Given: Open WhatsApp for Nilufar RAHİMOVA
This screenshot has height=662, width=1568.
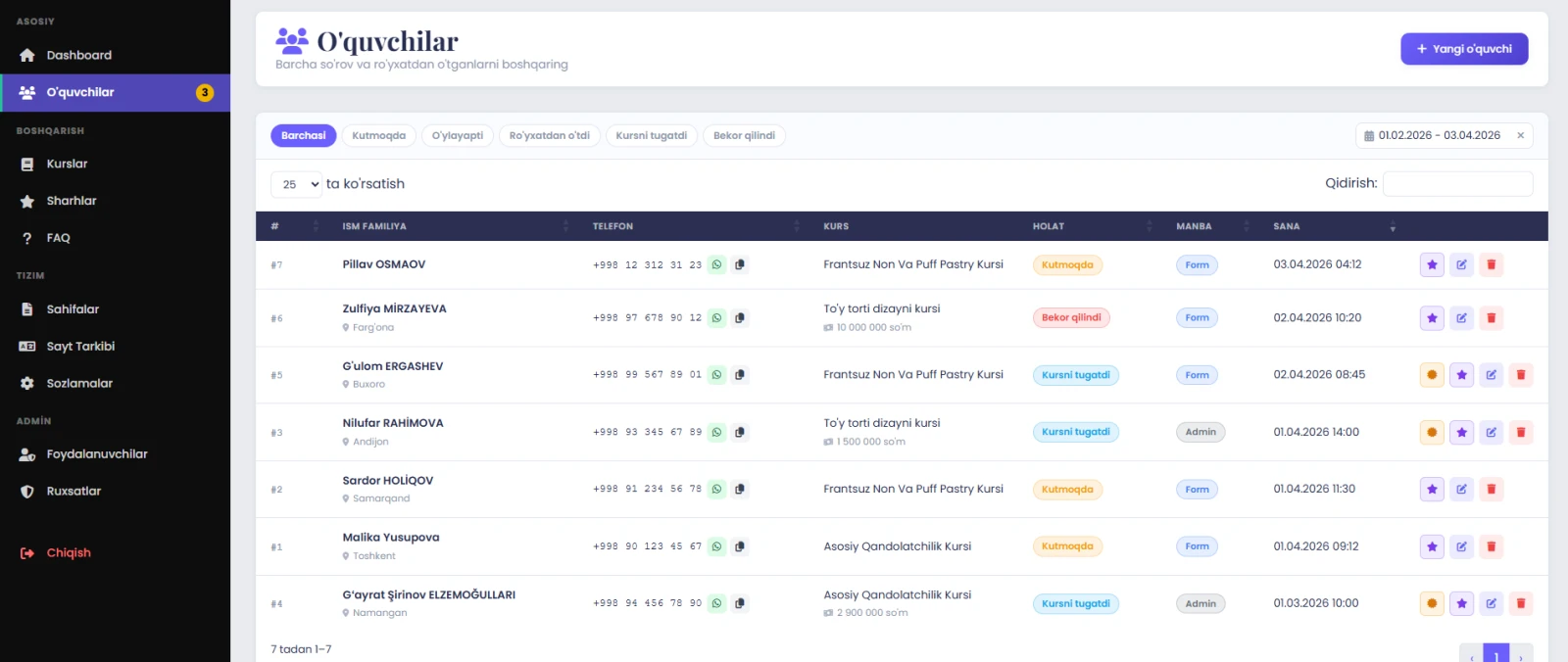Looking at the screenshot, I should tap(716, 432).
